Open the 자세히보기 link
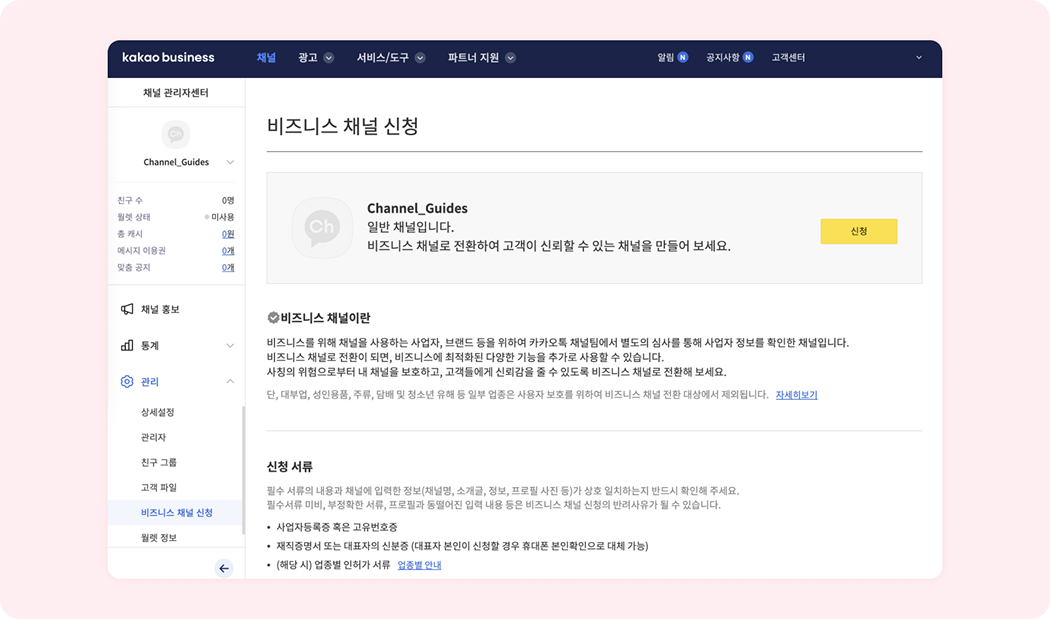This screenshot has height=619, width=1050. (x=796, y=395)
